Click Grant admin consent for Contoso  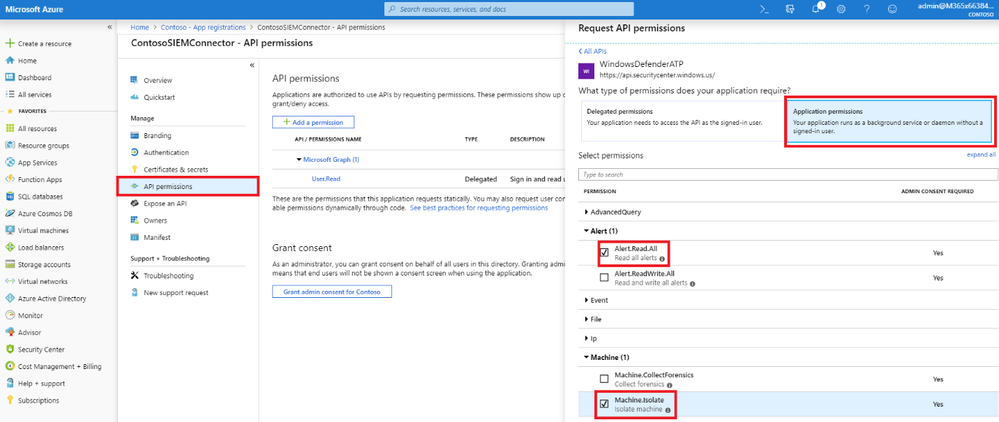[x=332, y=291]
